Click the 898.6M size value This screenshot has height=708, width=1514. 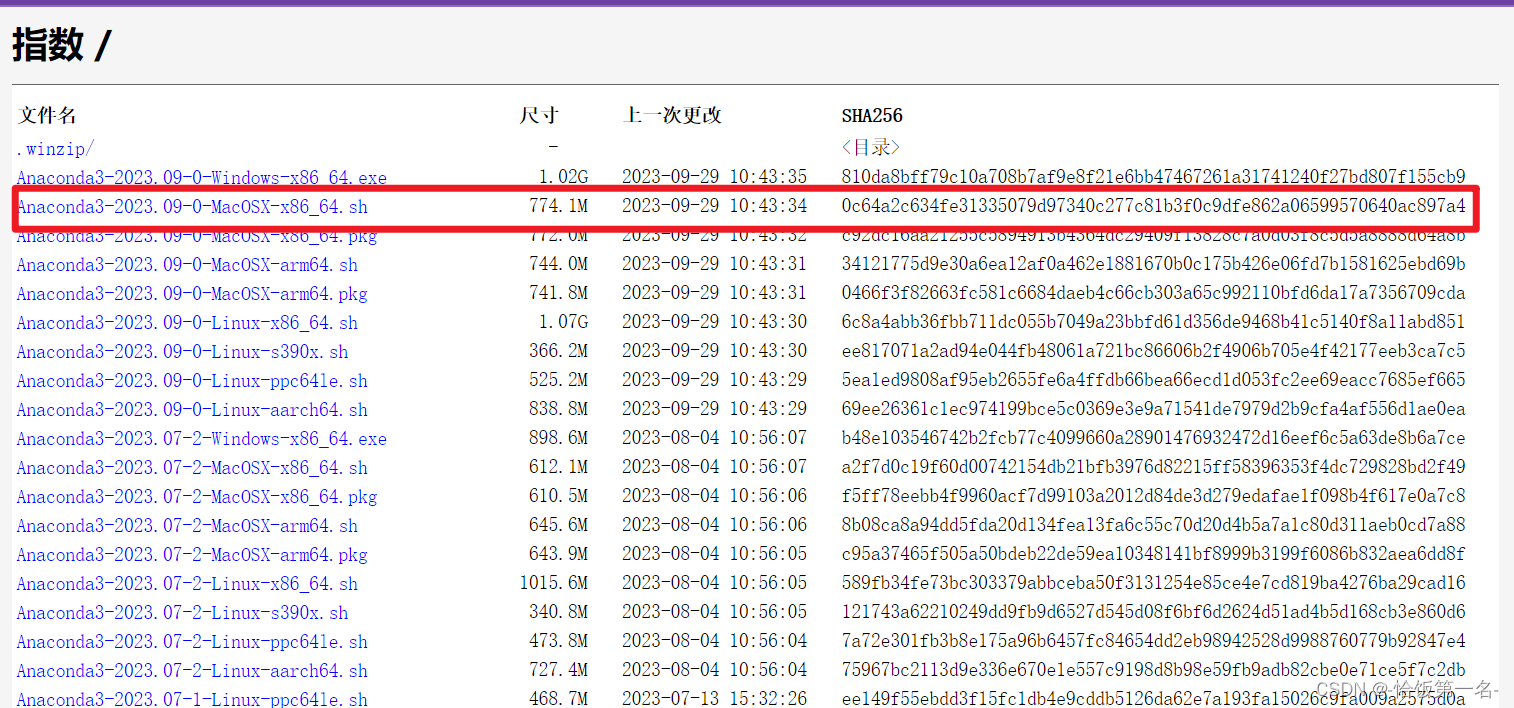(x=558, y=438)
